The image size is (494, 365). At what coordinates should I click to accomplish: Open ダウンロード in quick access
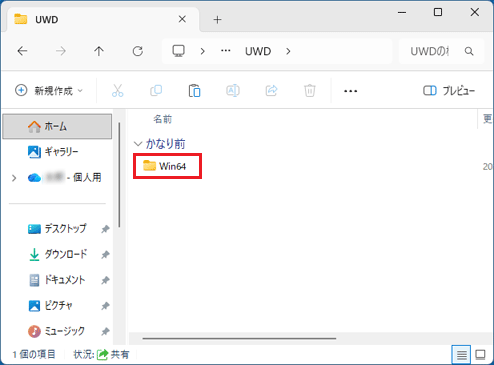click(58, 254)
